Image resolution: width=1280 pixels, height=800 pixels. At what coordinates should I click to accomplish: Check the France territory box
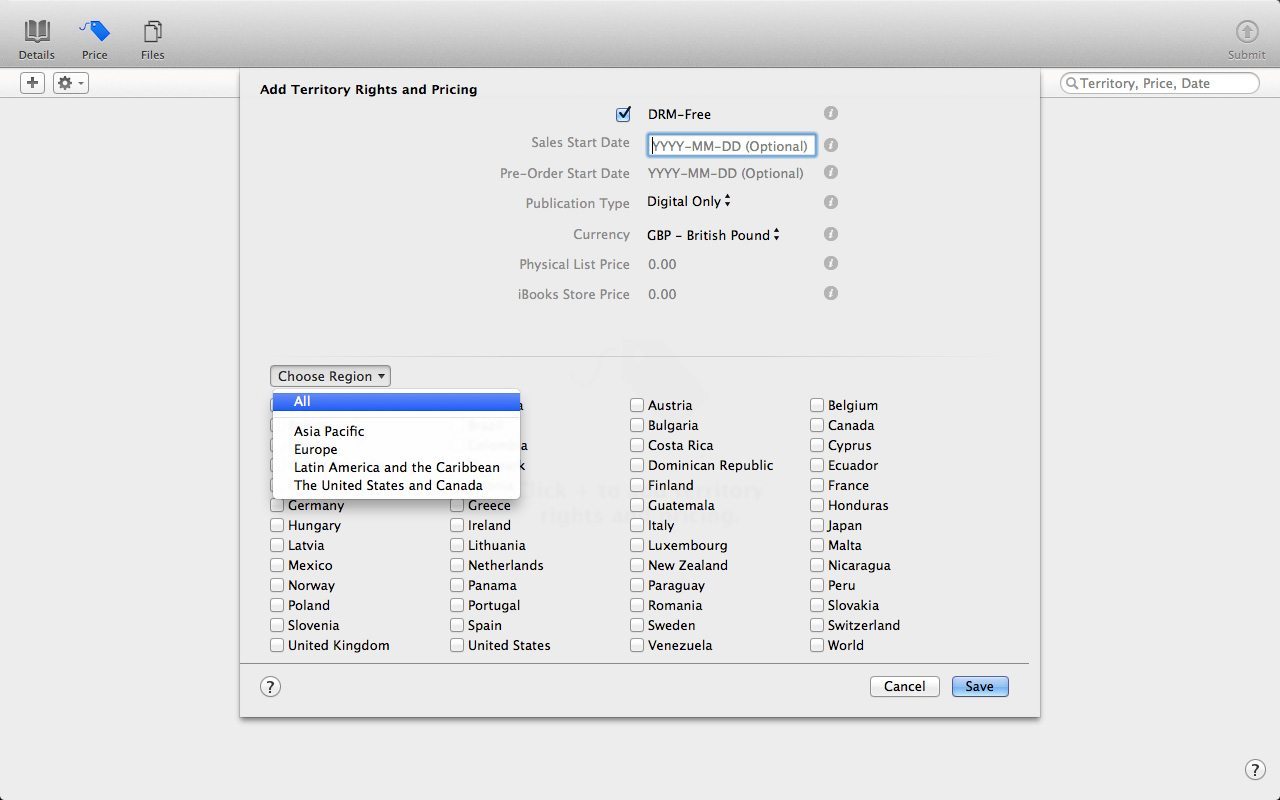coord(817,485)
